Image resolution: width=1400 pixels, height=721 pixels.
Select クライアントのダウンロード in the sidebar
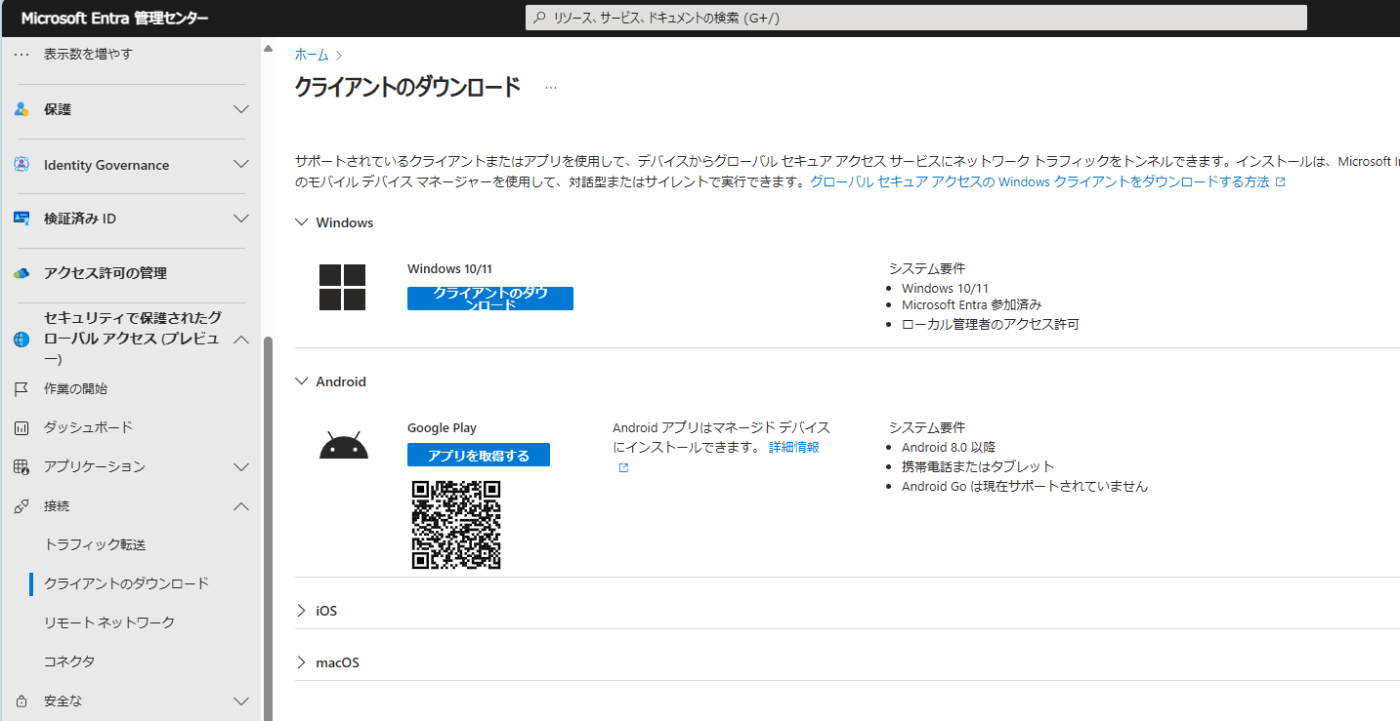point(127,584)
